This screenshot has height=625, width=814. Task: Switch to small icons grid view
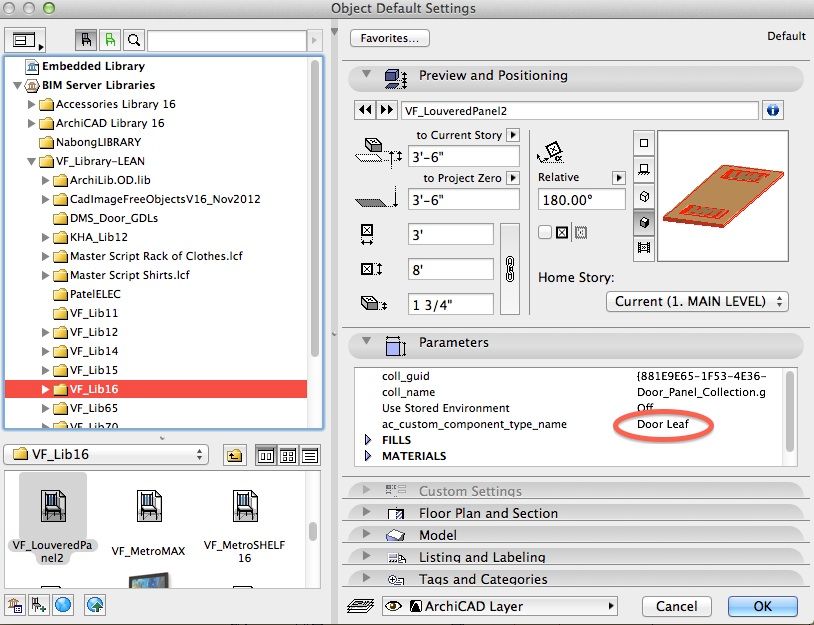pos(288,456)
